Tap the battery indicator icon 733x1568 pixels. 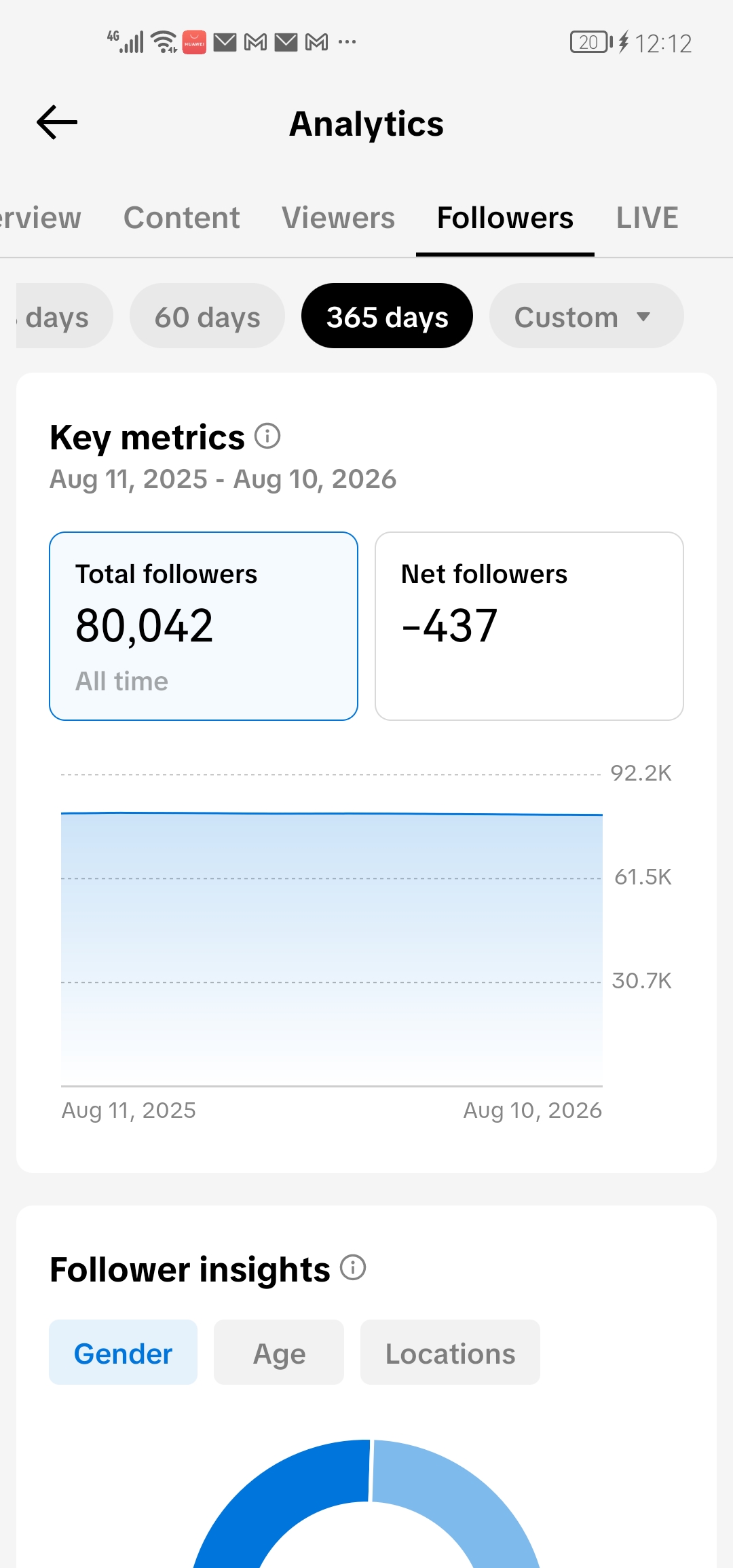click(592, 42)
